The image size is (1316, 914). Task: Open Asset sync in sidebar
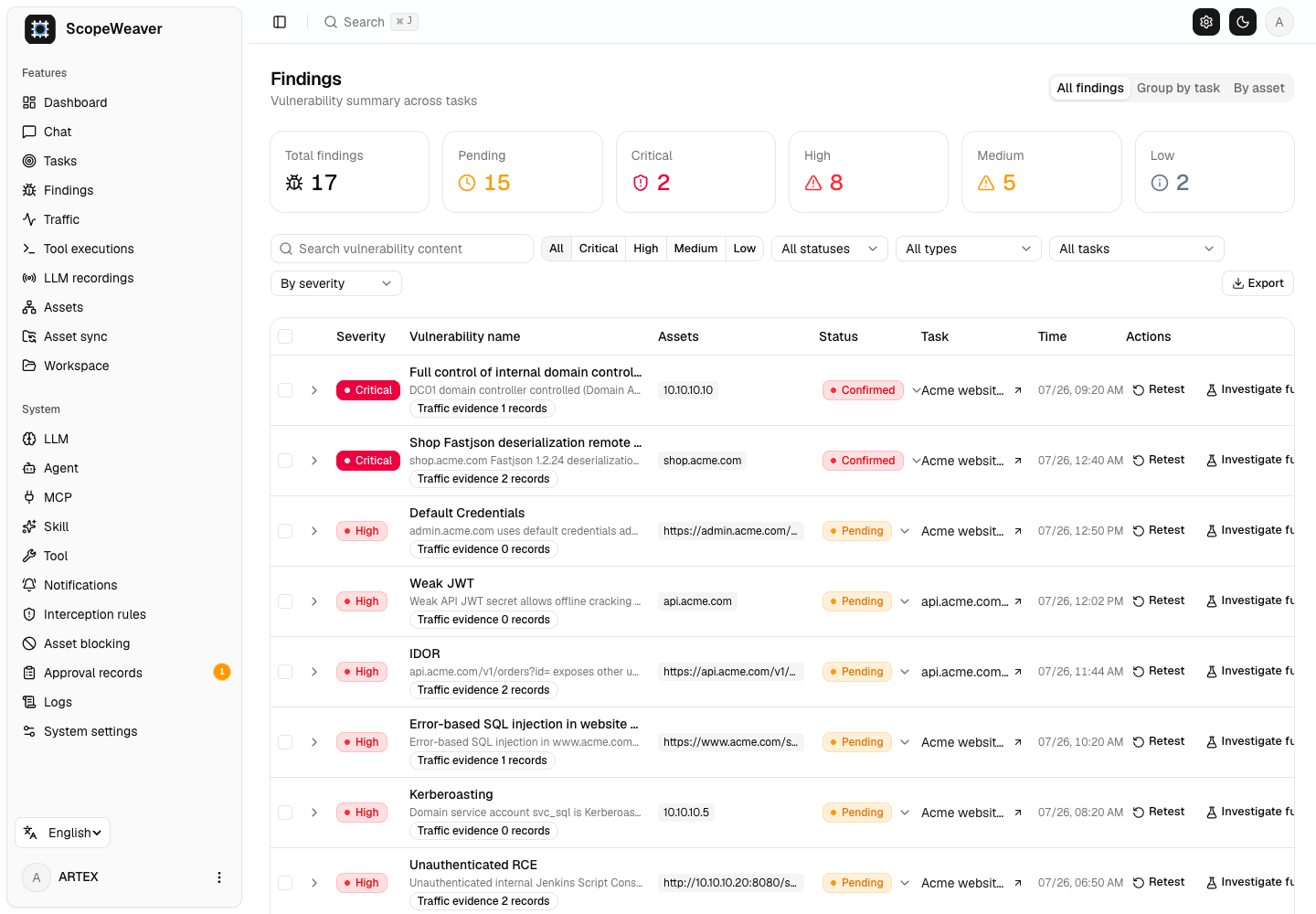[124, 336]
